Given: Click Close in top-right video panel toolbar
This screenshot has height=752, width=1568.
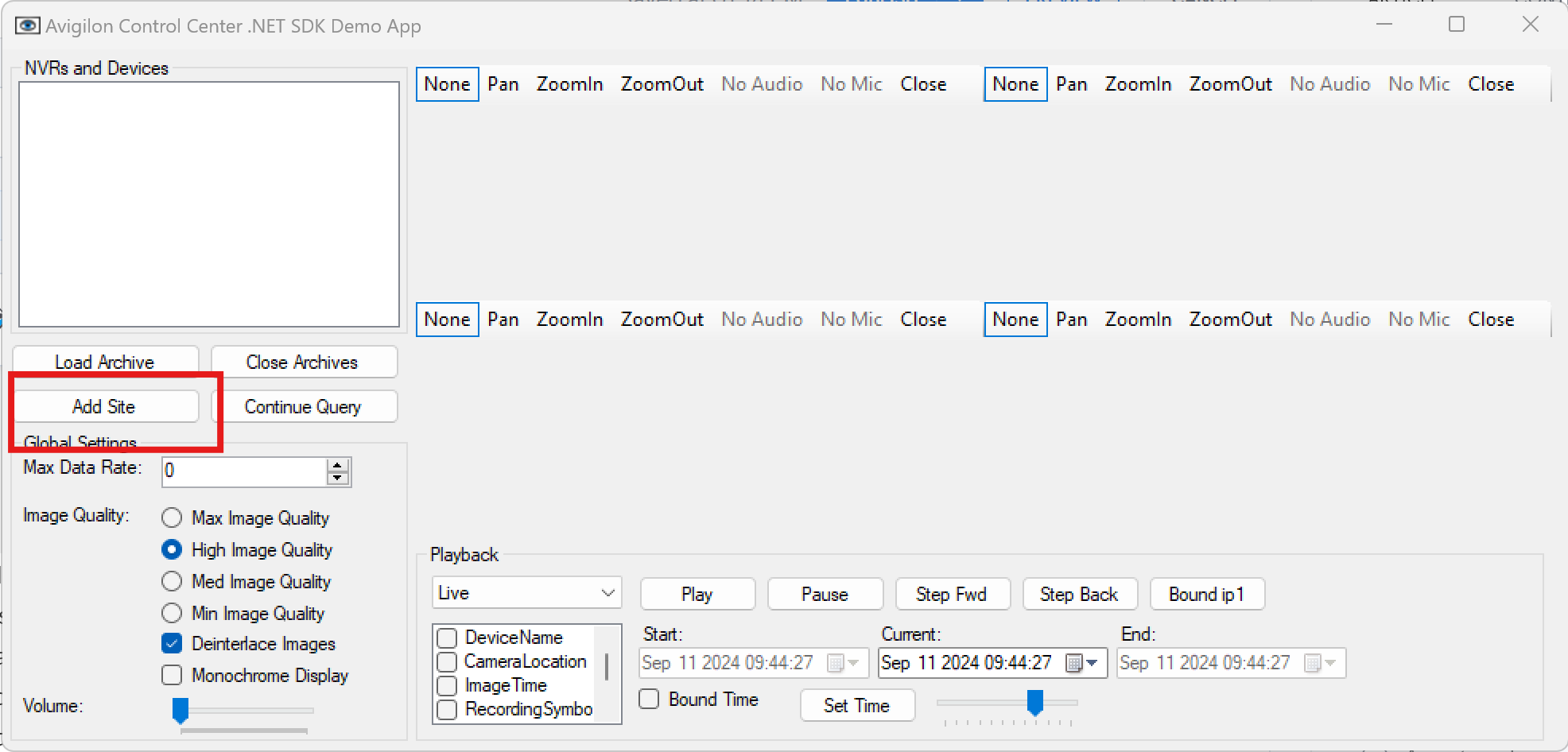Looking at the screenshot, I should click(x=1491, y=84).
